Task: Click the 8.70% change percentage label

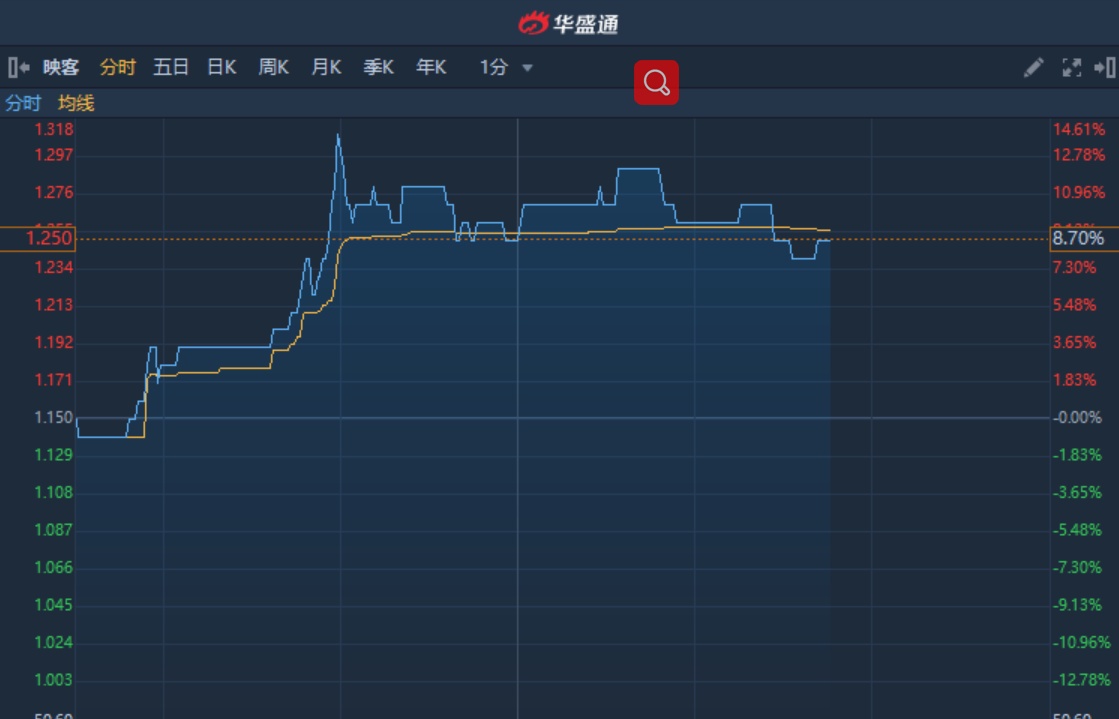Action: point(1078,238)
